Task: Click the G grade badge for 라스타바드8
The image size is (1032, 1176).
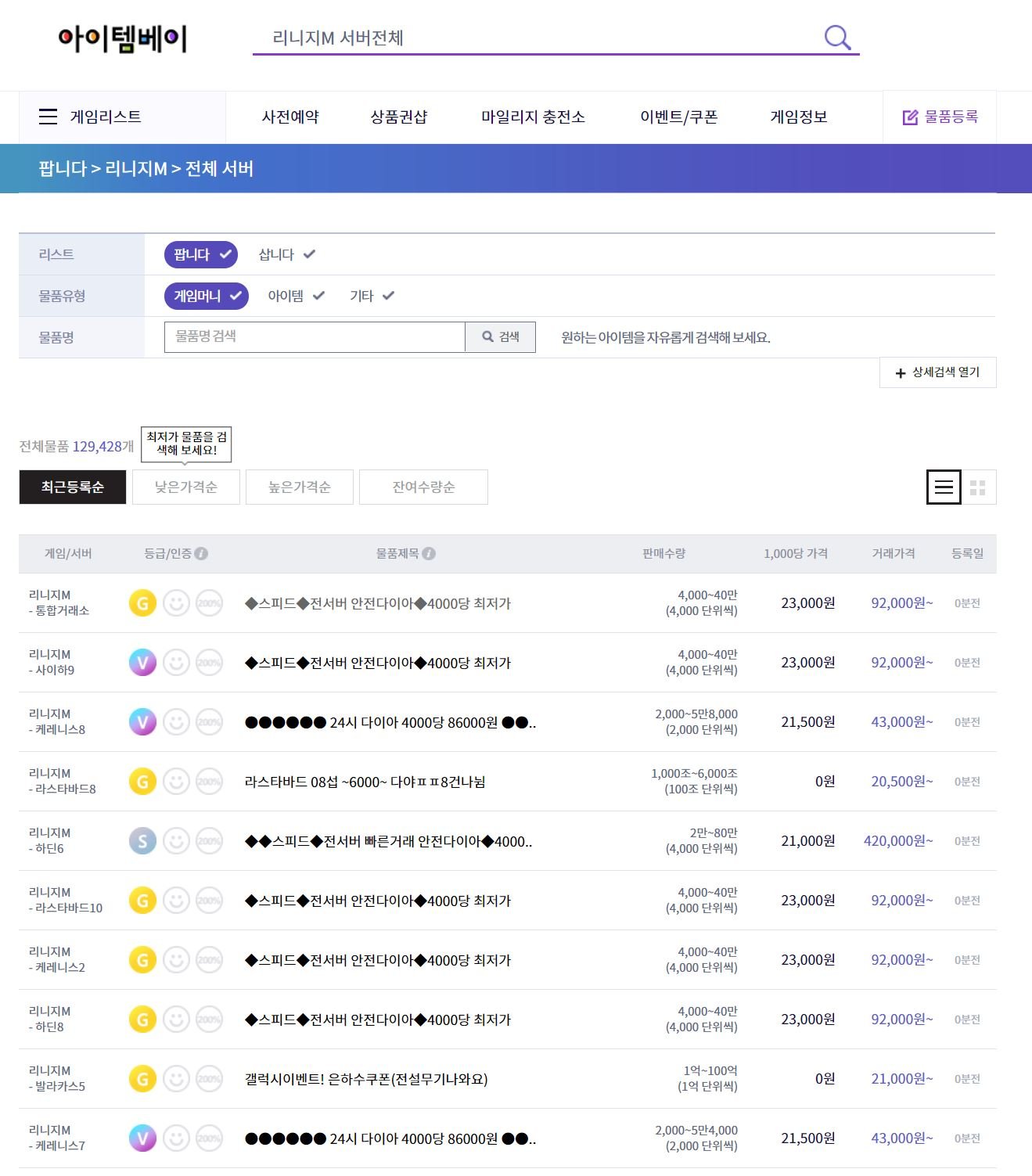Action: (x=142, y=782)
